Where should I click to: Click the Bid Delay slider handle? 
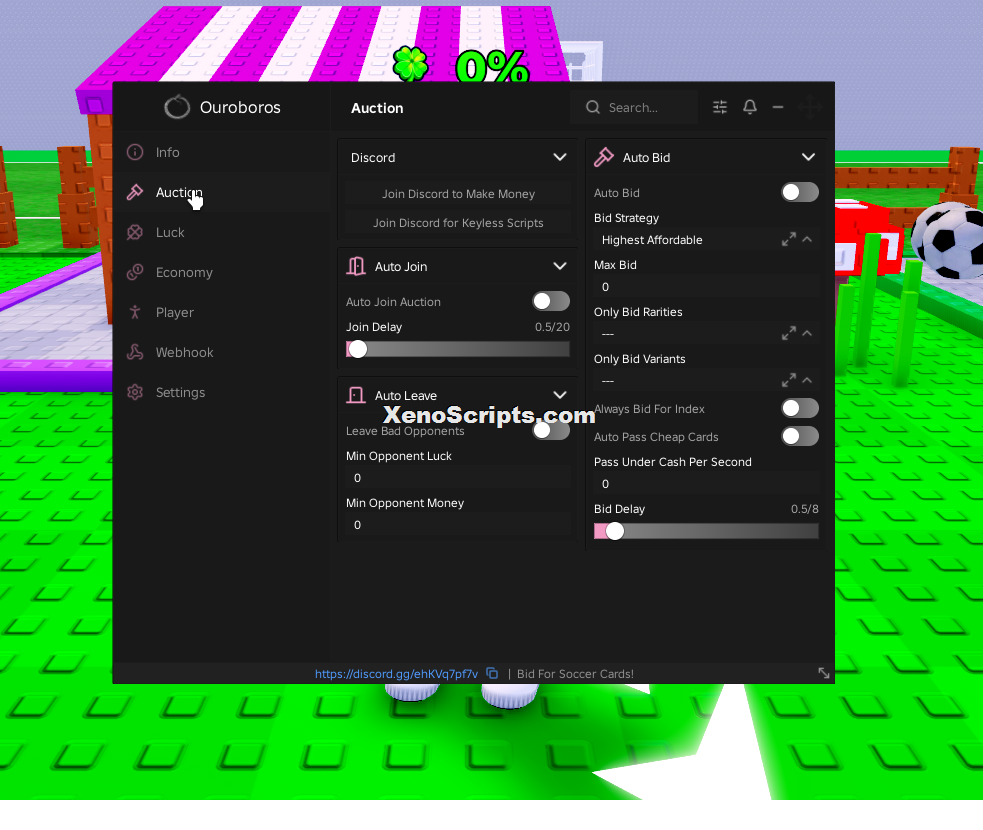point(615,531)
